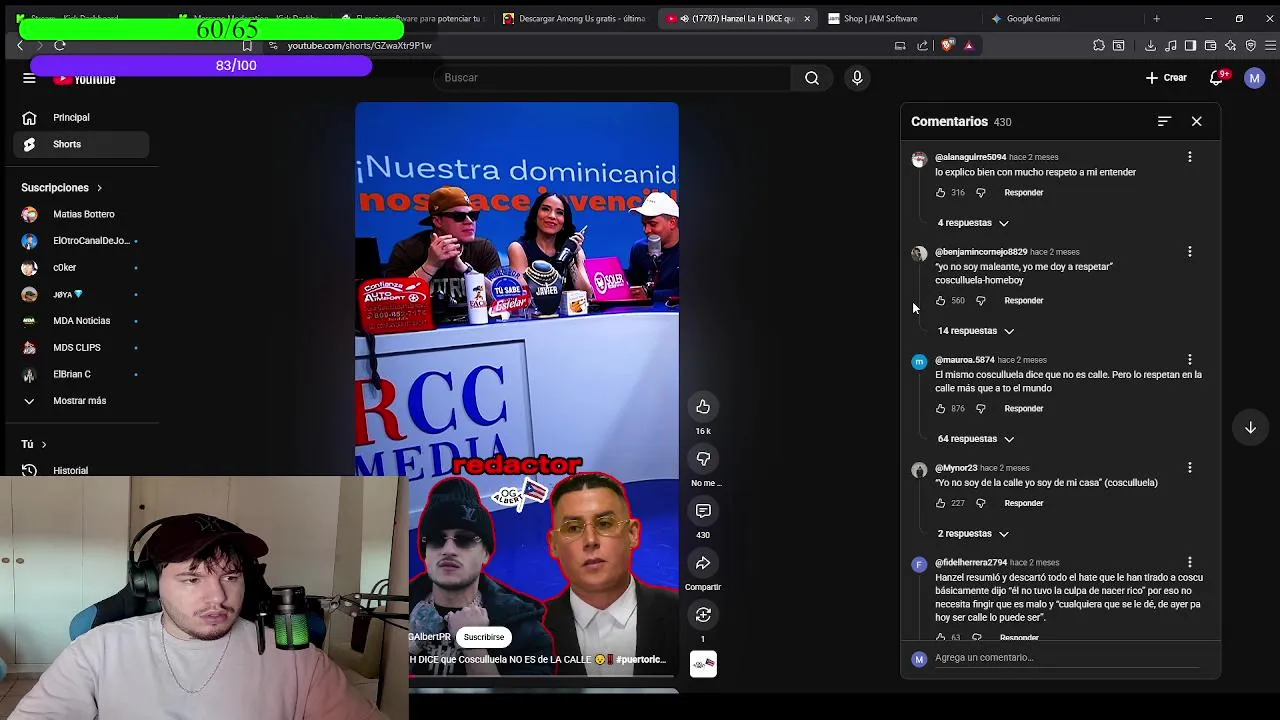This screenshot has width=1280, height=720.
Task: Close the Comentarios panel
Action: tap(1196, 121)
